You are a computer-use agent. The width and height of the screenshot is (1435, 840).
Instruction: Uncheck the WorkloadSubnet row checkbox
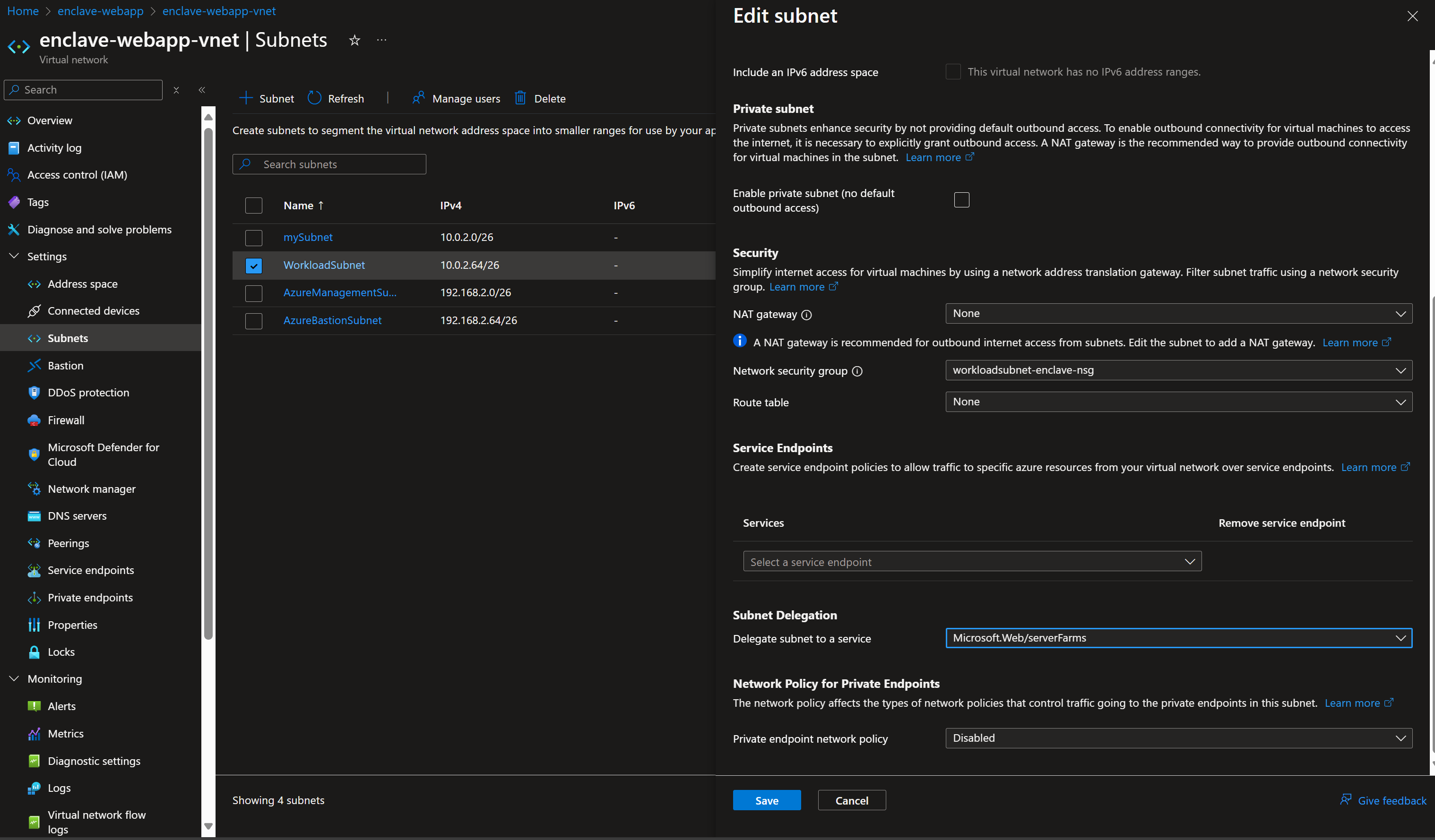[253, 265]
